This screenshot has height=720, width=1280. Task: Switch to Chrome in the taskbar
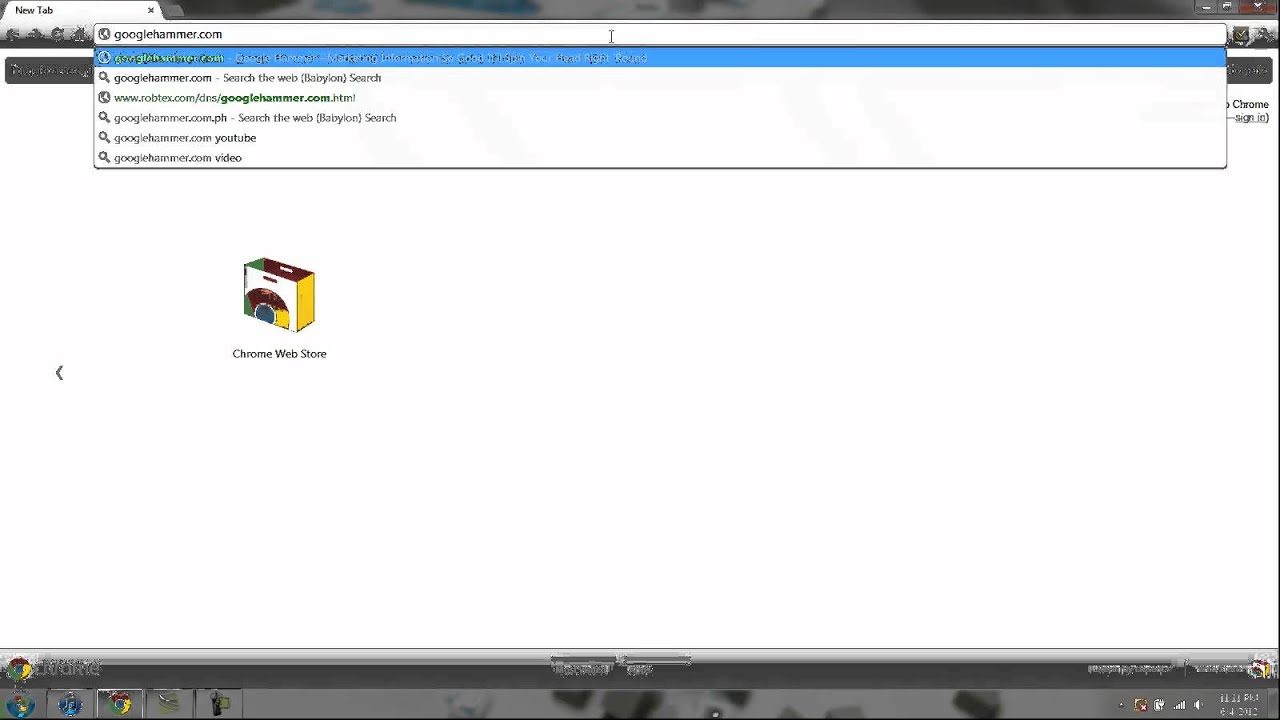(120, 704)
